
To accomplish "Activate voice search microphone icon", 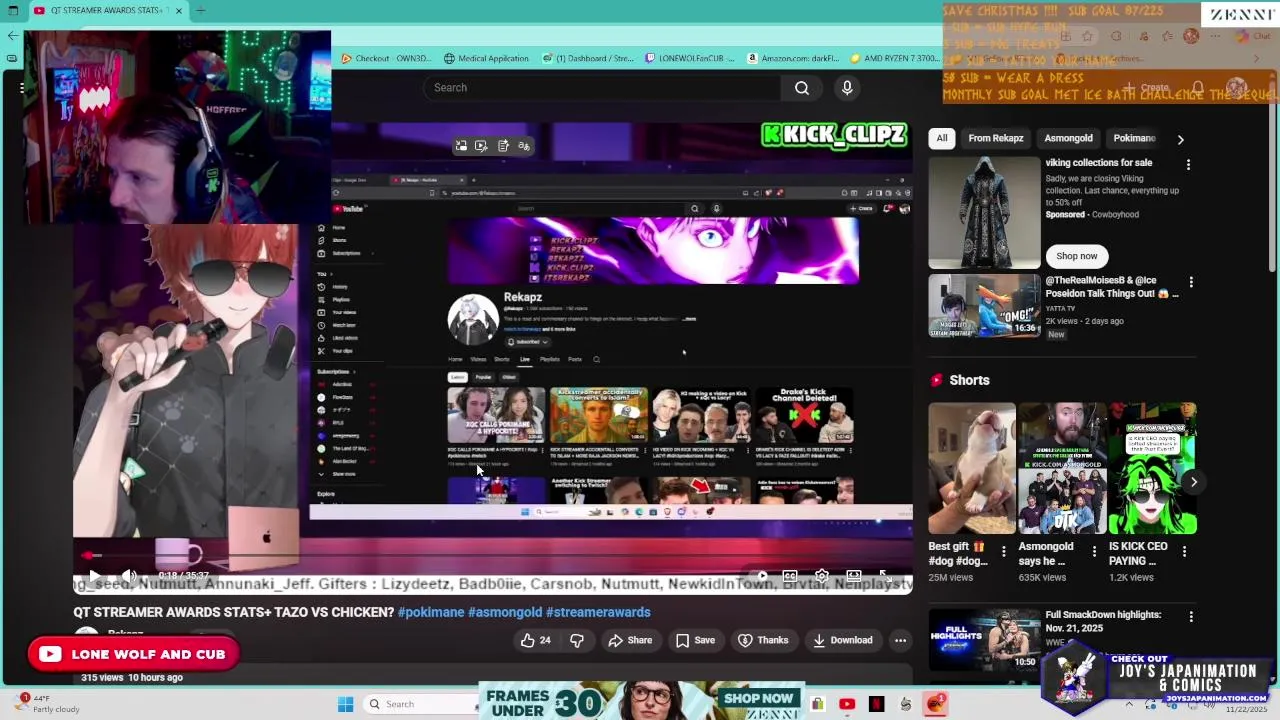I will tap(847, 88).
